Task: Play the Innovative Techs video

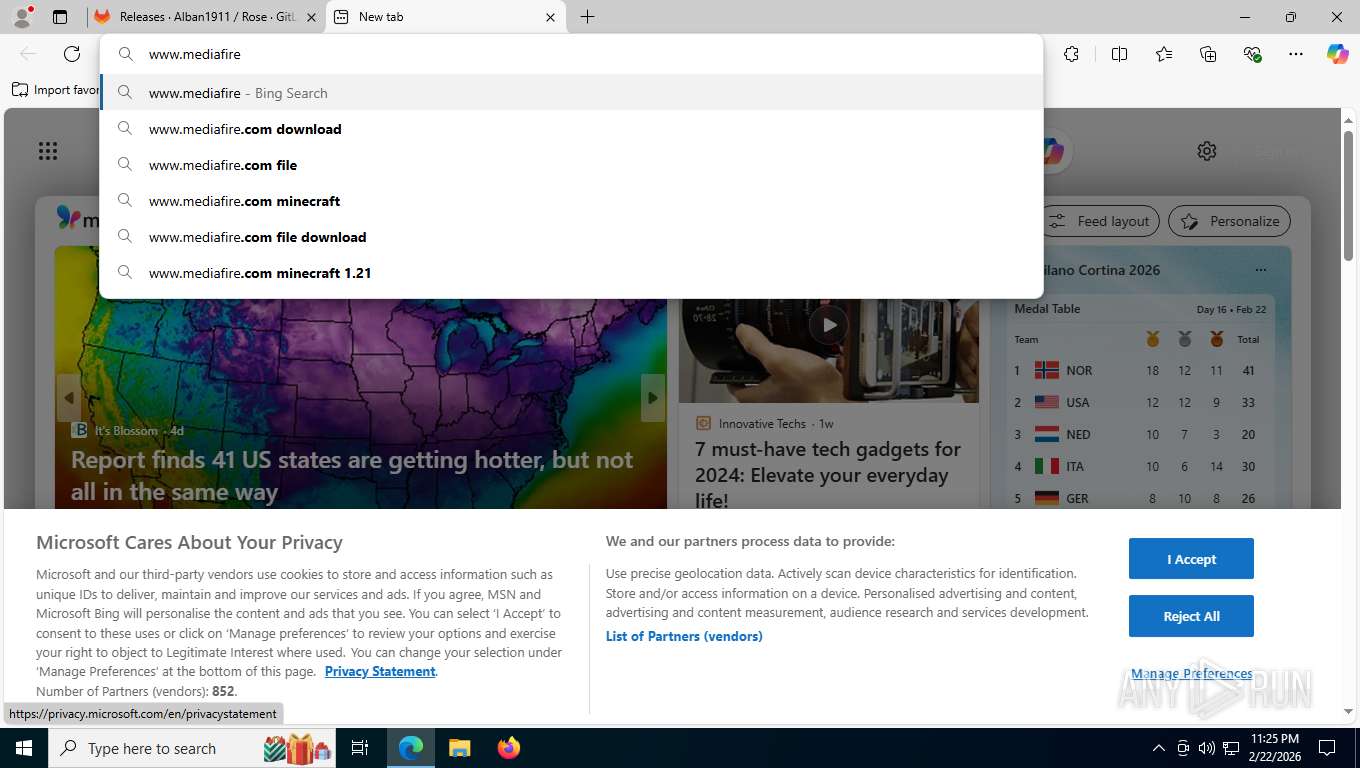Action: pyautogui.click(x=828, y=324)
